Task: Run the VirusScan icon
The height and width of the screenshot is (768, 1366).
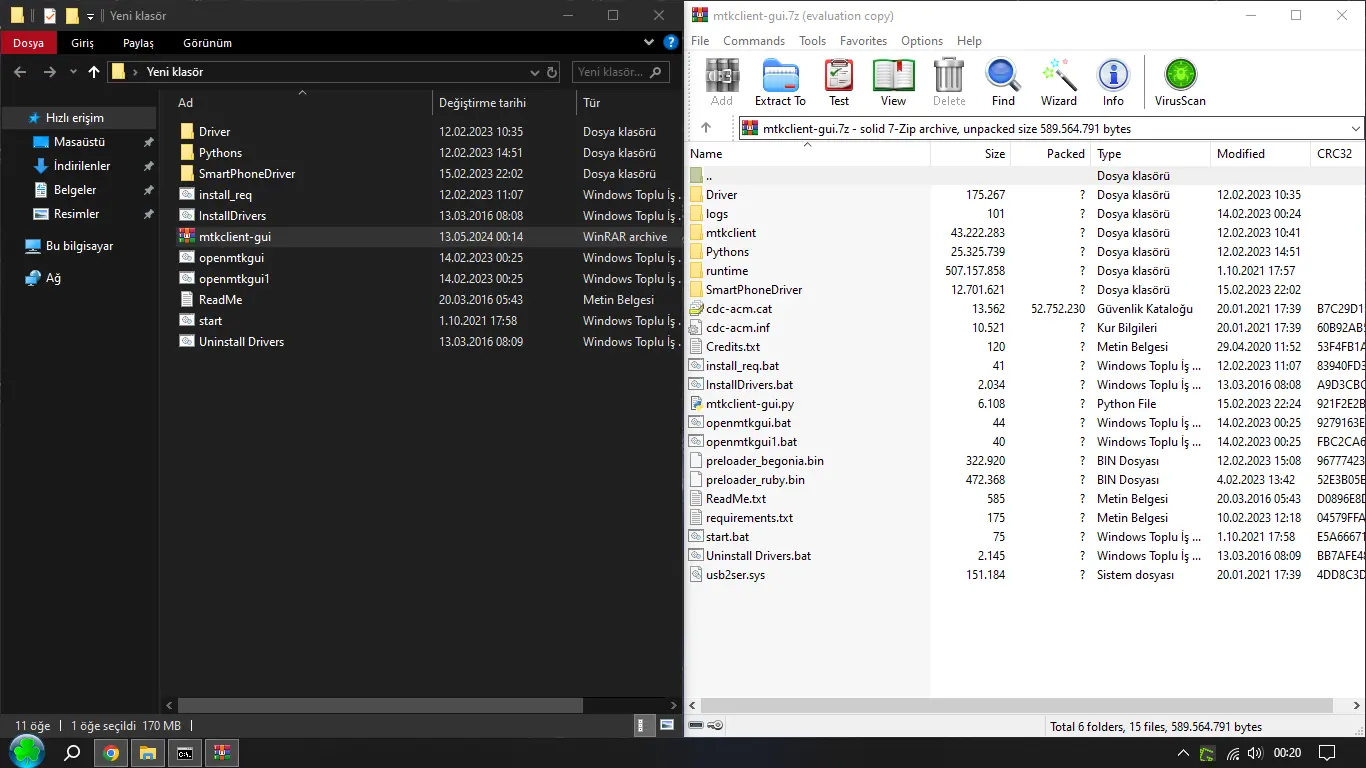Action: (1180, 82)
